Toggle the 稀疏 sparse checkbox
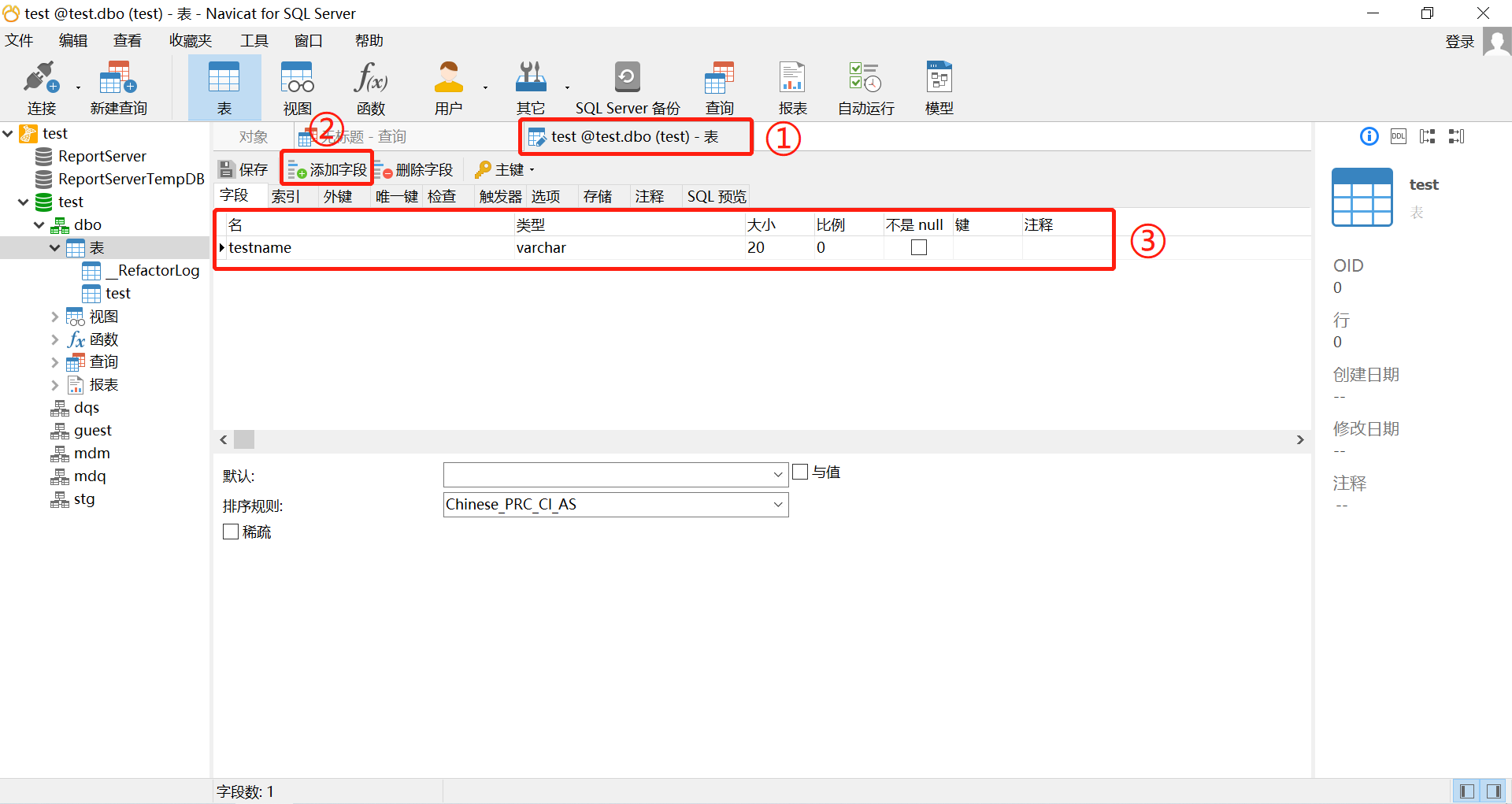 tap(231, 532)
